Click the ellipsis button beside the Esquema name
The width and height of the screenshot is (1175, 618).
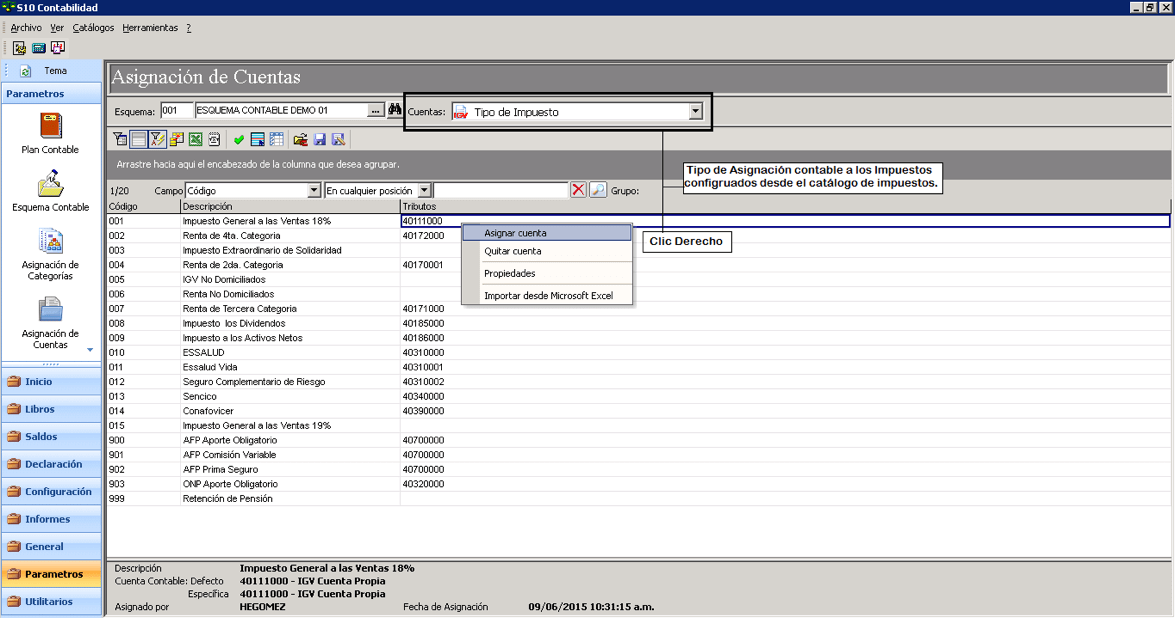pyautogui.click(x=375, y=111)
